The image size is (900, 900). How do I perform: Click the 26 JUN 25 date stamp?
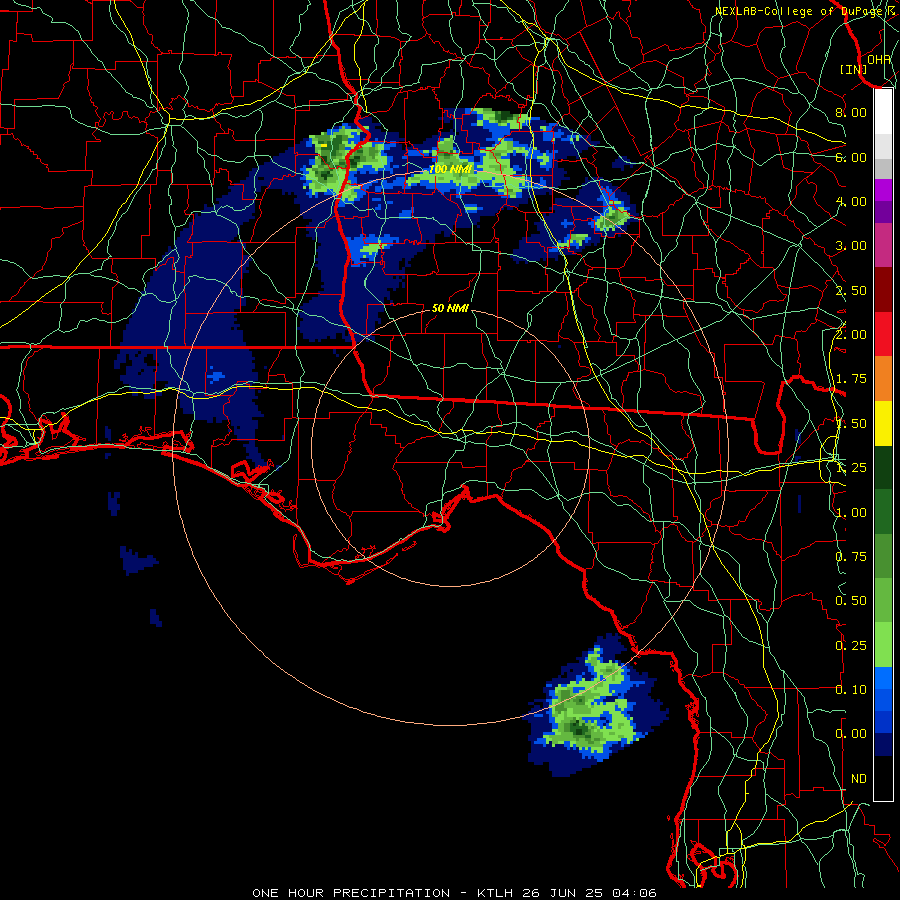point(563,893)
